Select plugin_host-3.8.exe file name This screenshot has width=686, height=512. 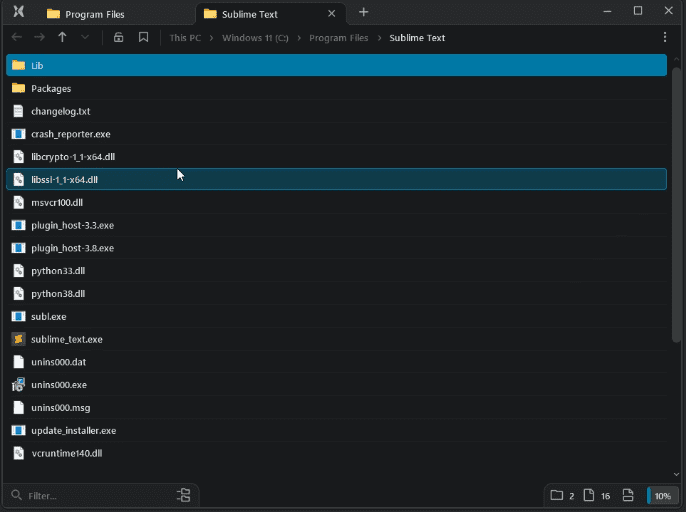73,248
